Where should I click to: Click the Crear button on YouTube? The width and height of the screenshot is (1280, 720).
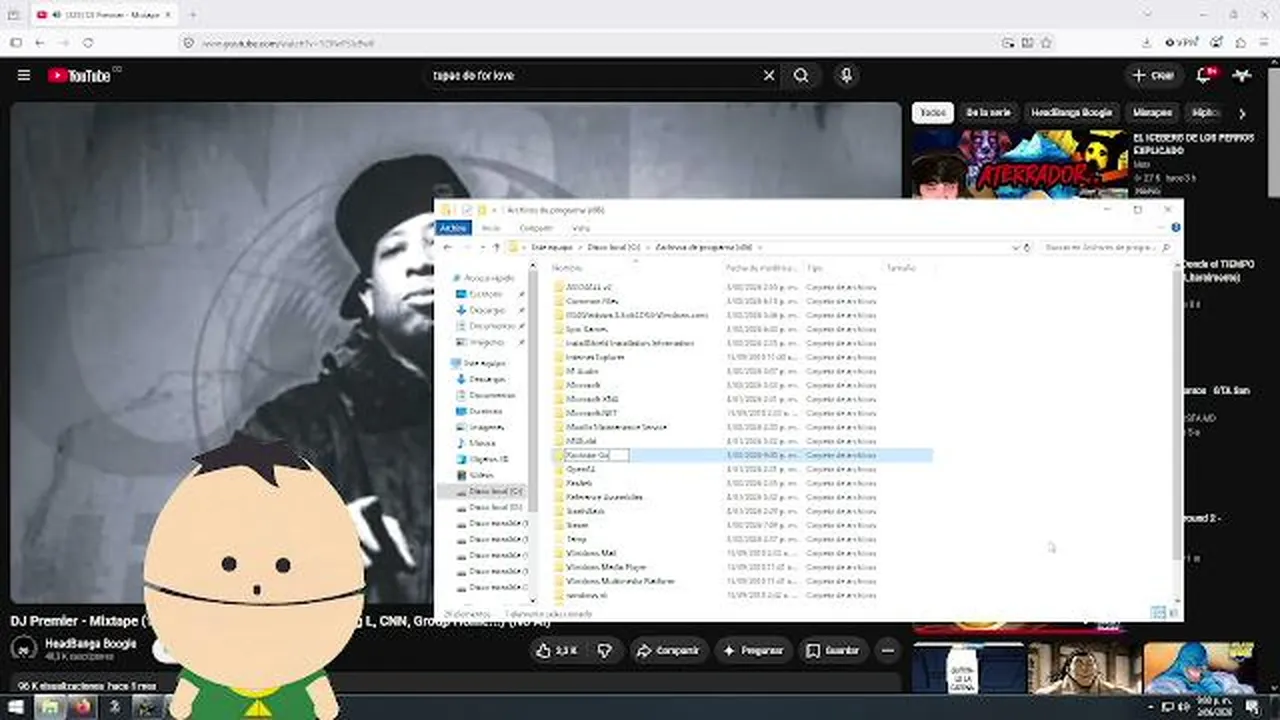click(x=1153, y=75)
